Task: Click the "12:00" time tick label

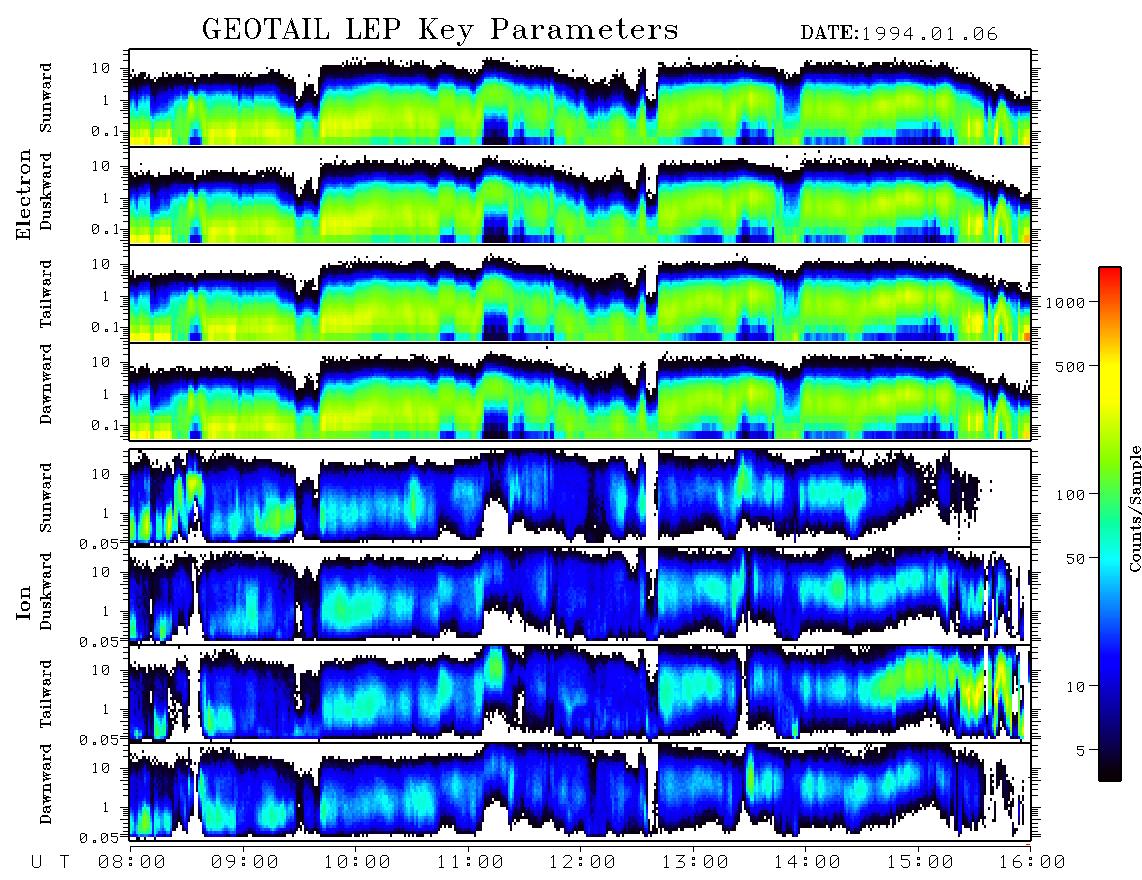Action: click(583, 862)
